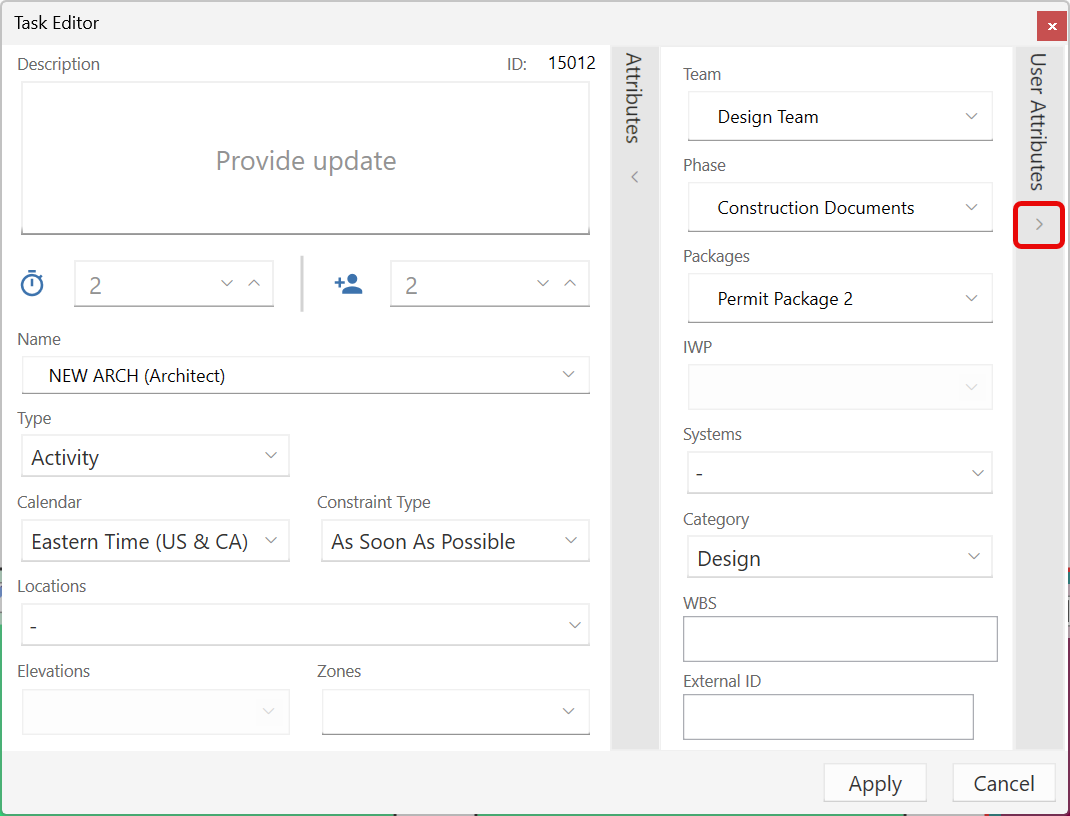Open the Team dropdown set to Design Team
1070x816 pixels.
[x=840, y=117]
